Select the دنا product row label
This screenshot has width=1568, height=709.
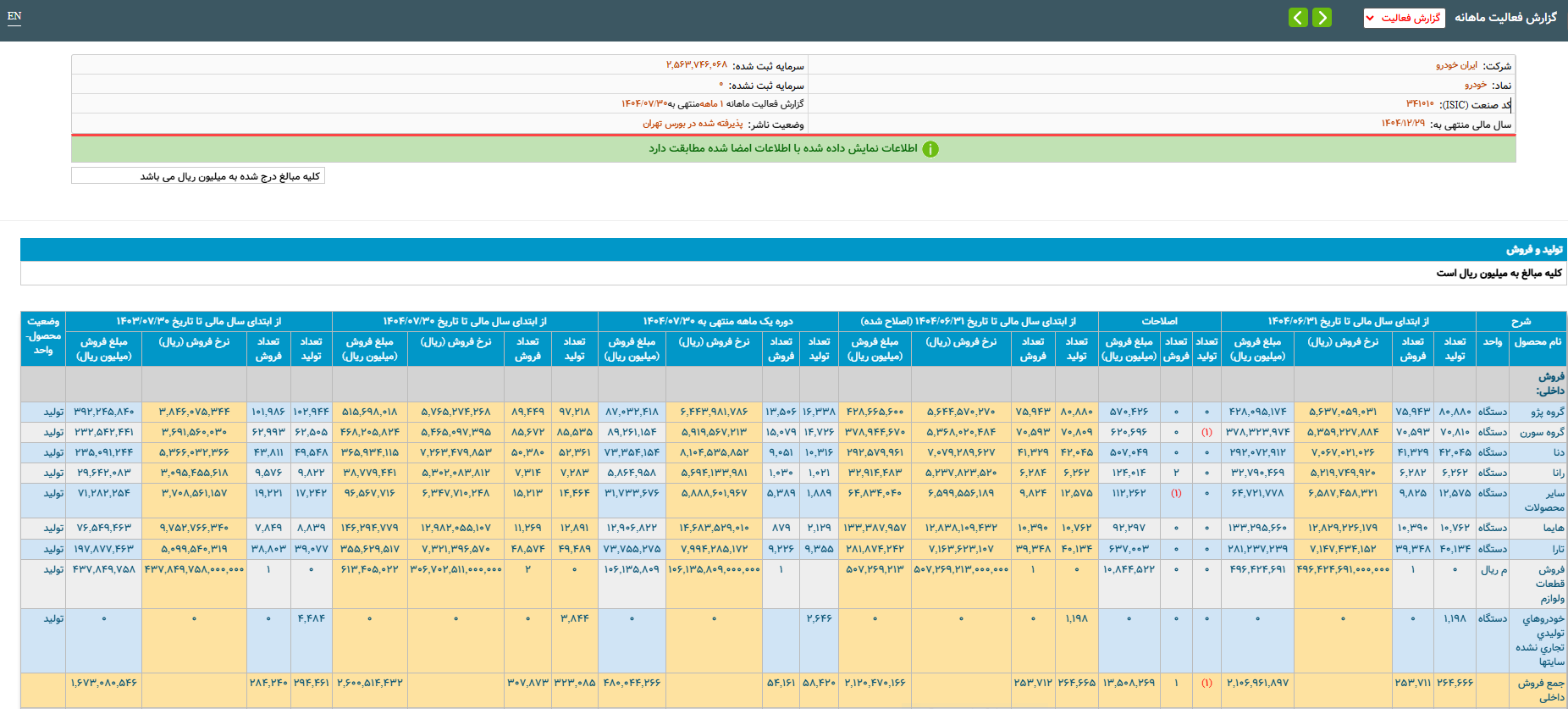coord(1558,452)
